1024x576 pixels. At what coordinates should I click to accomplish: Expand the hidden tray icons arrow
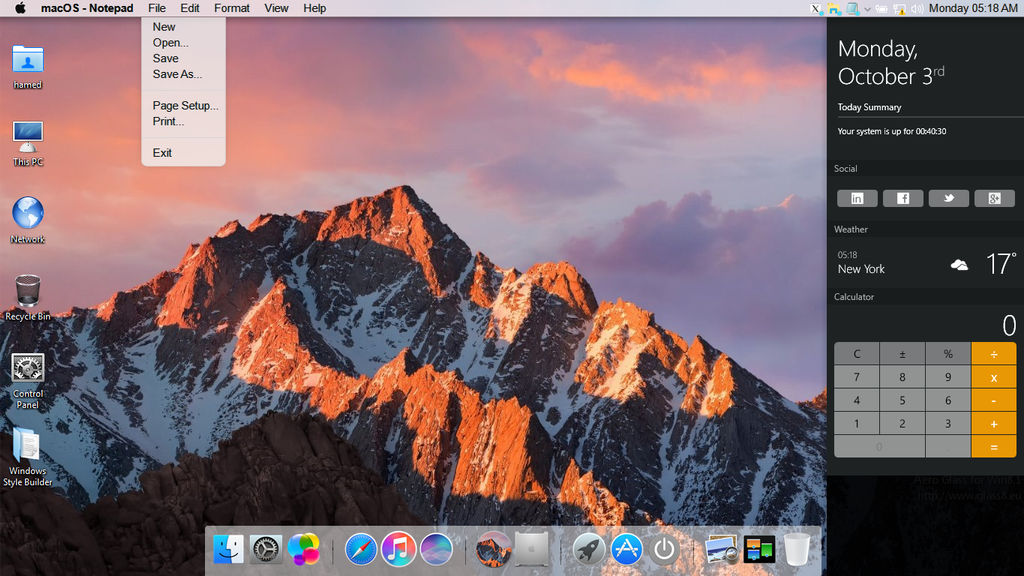[x=867, y=8]
